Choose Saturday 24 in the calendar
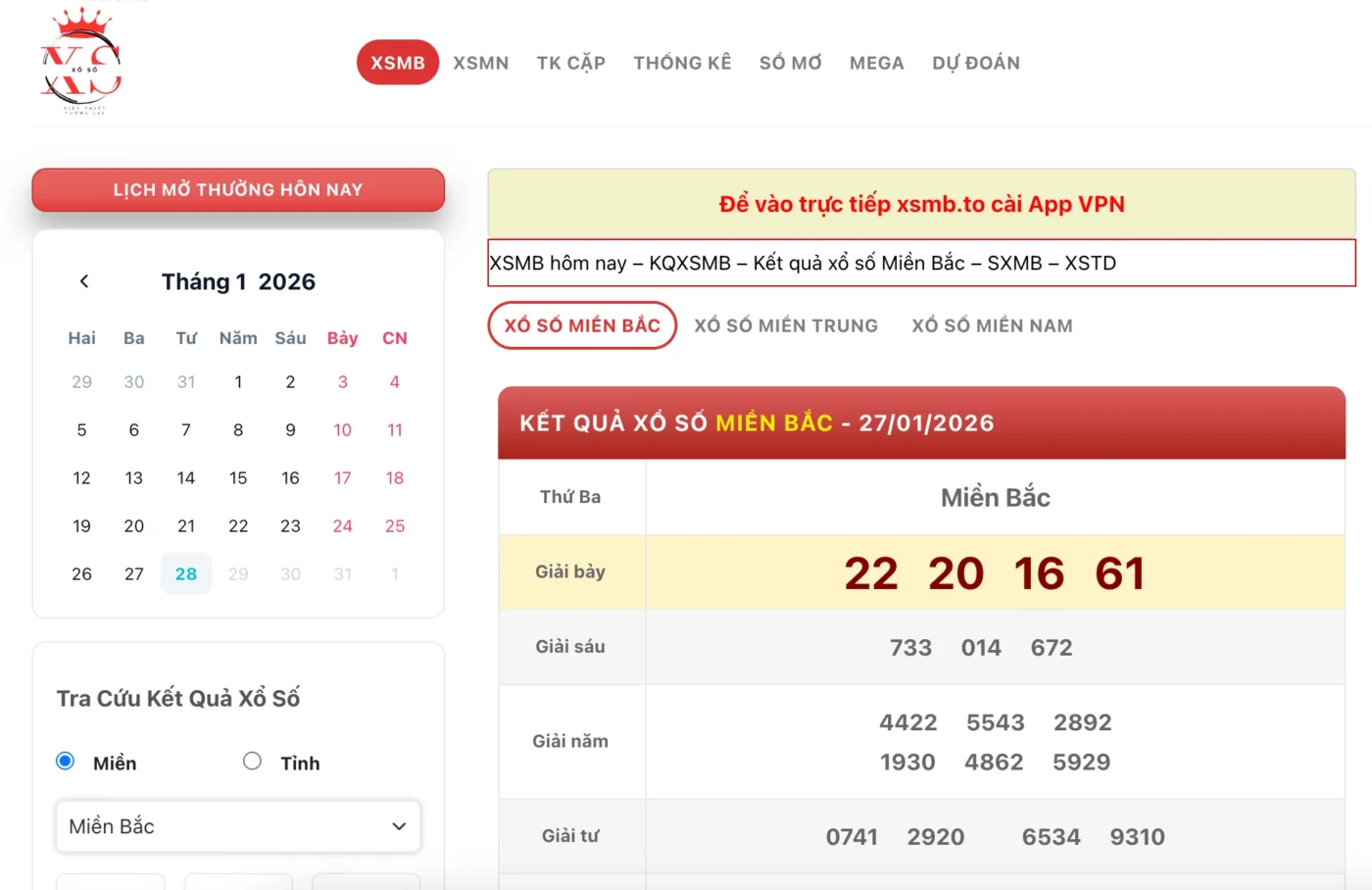The height and width of the screenshot is (890, 1372). click(342, 526)
